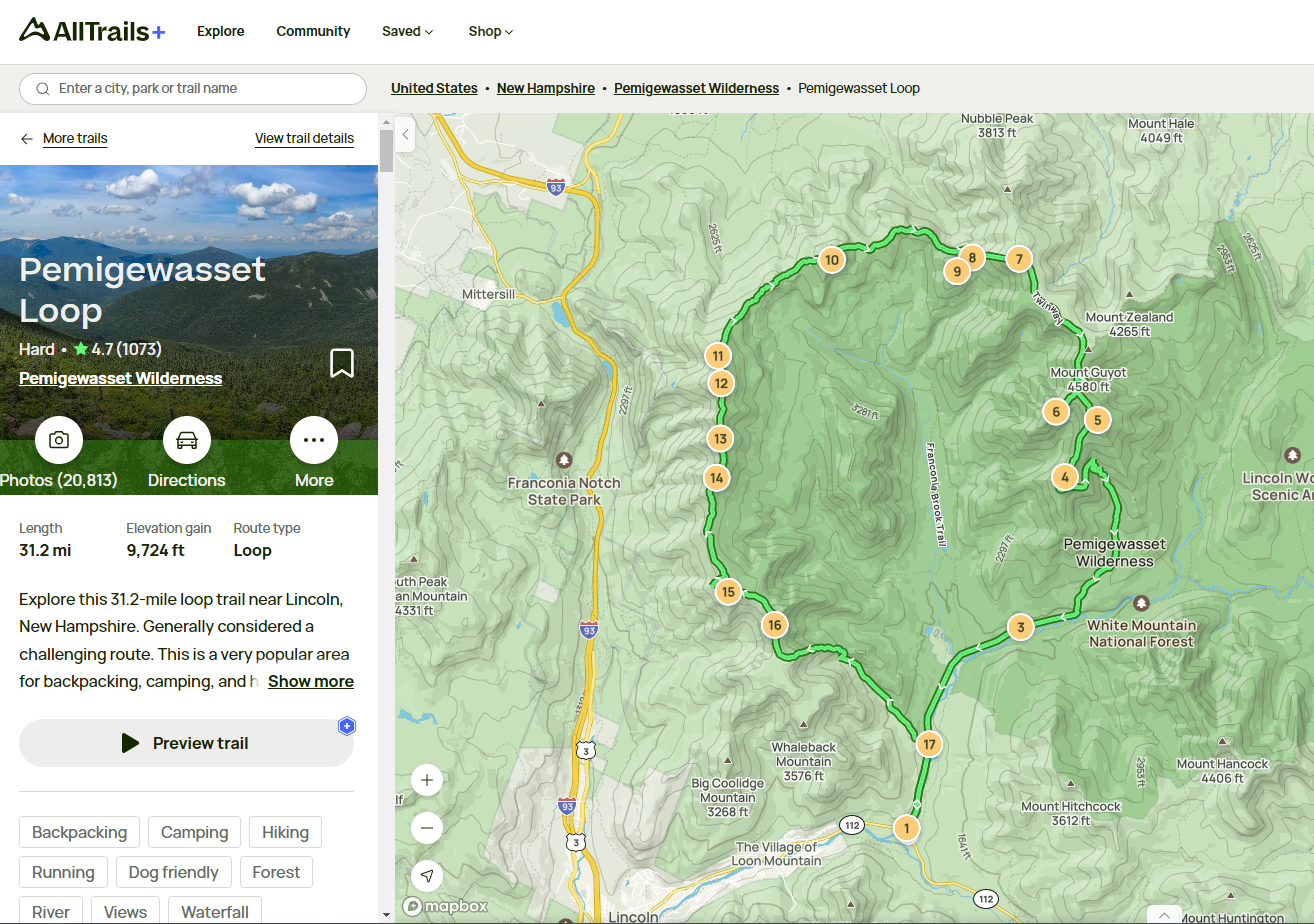Open the More options ellipsis icon
This screenshot has width=1314, height=924.
click(x=314, y=440)
